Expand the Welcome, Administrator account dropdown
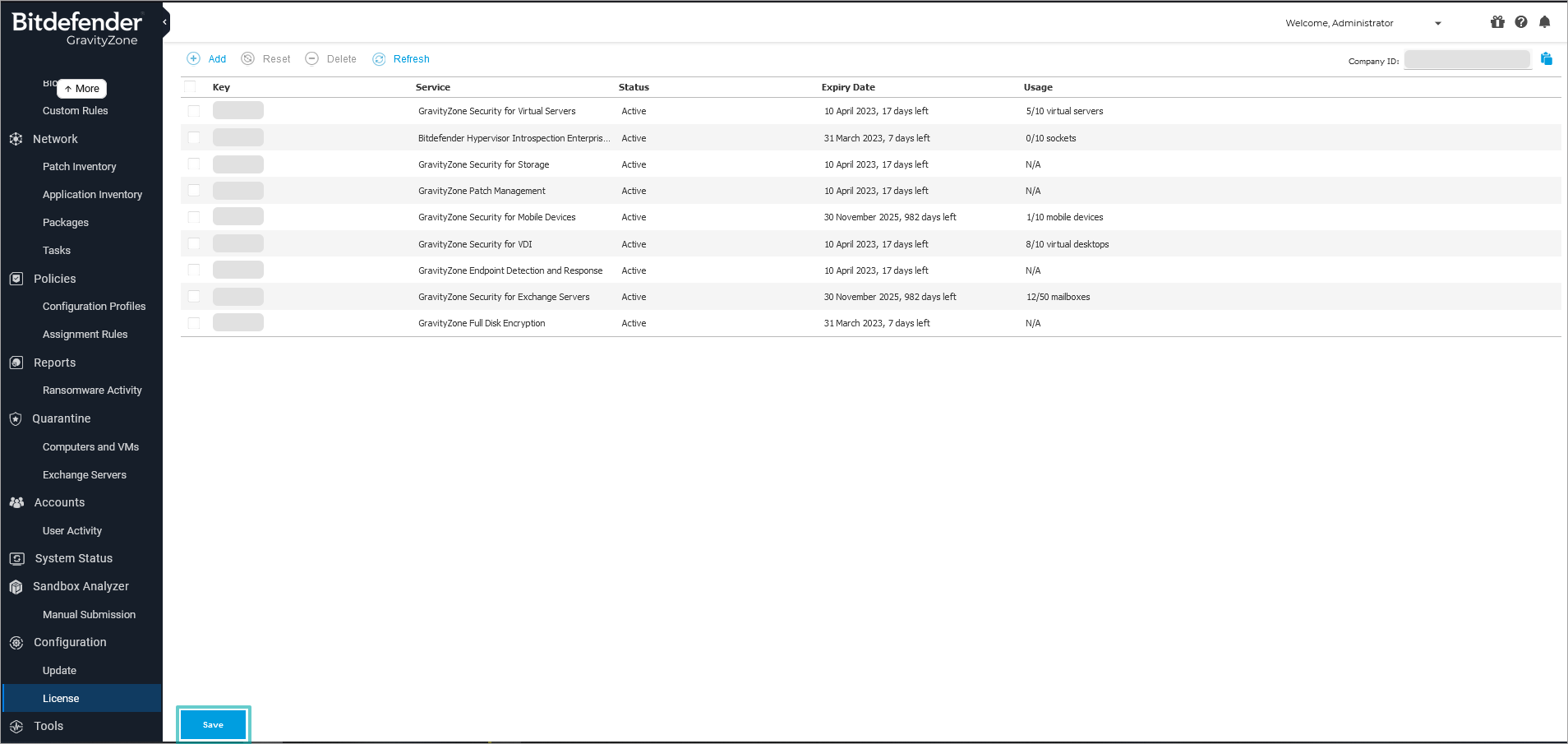Screen dimensions: 1568x744 click(1438, 23)
